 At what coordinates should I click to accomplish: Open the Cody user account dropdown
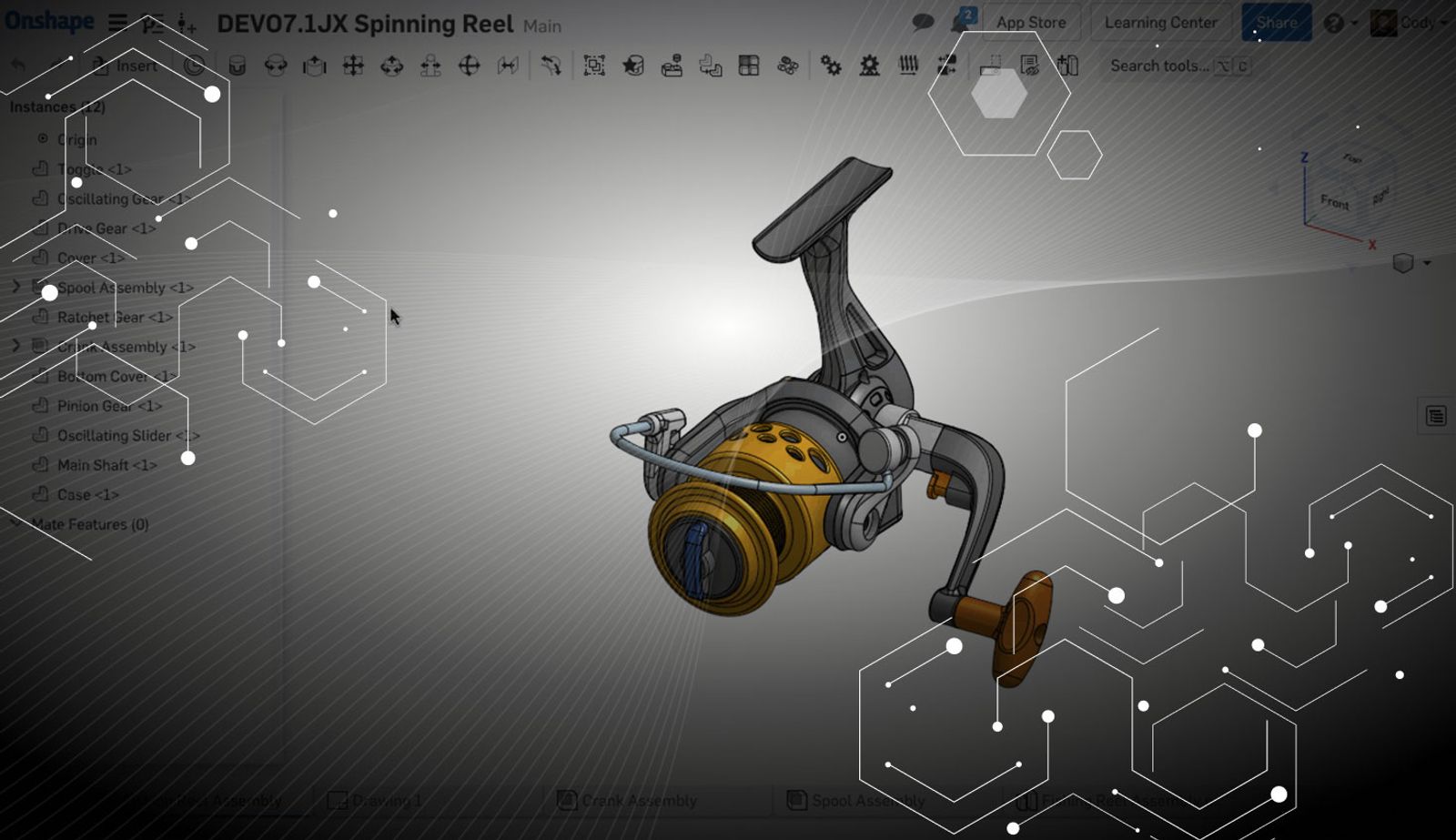point(1409,23)
